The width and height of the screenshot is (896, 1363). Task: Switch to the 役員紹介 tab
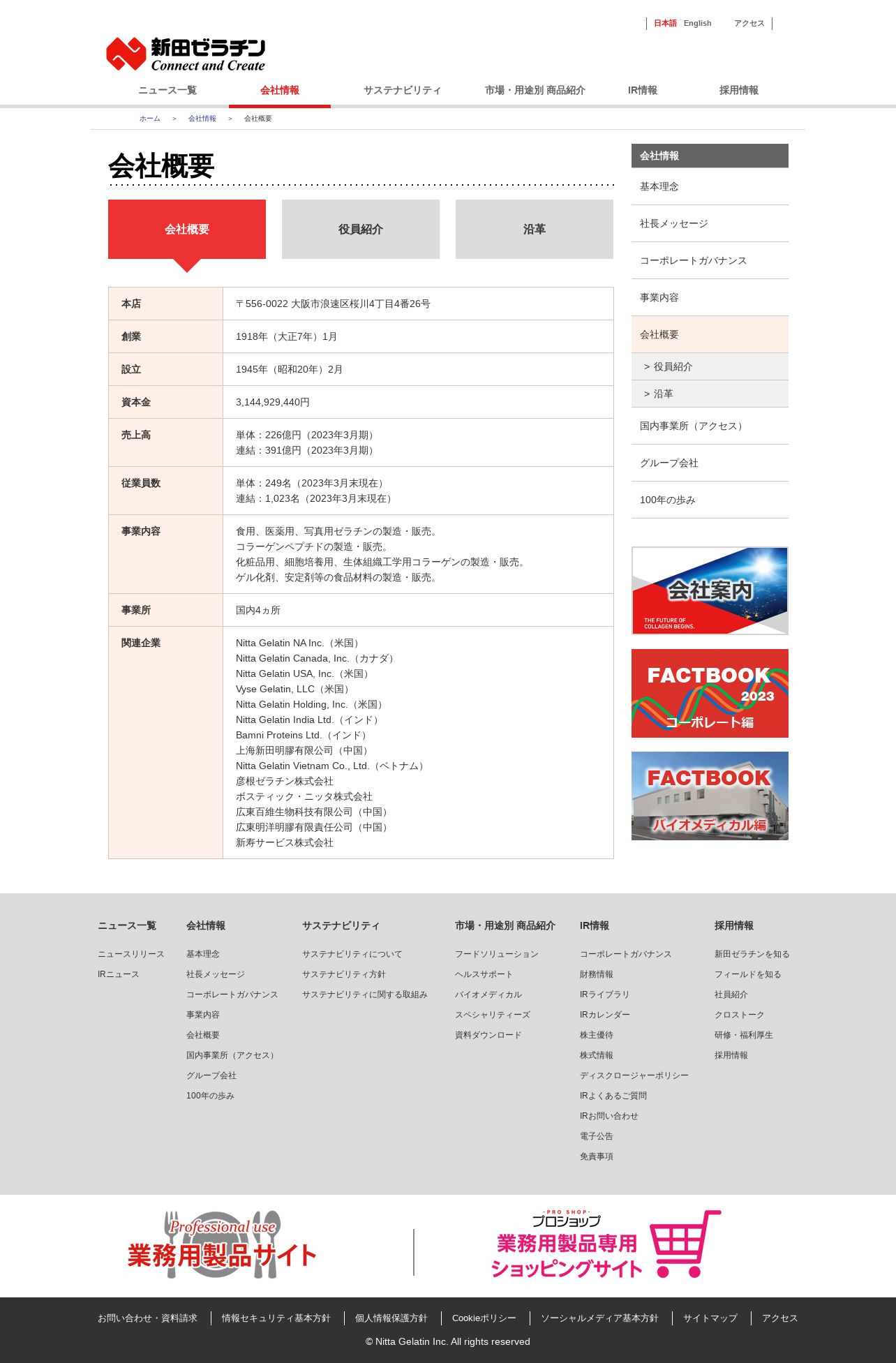[361, 229]
